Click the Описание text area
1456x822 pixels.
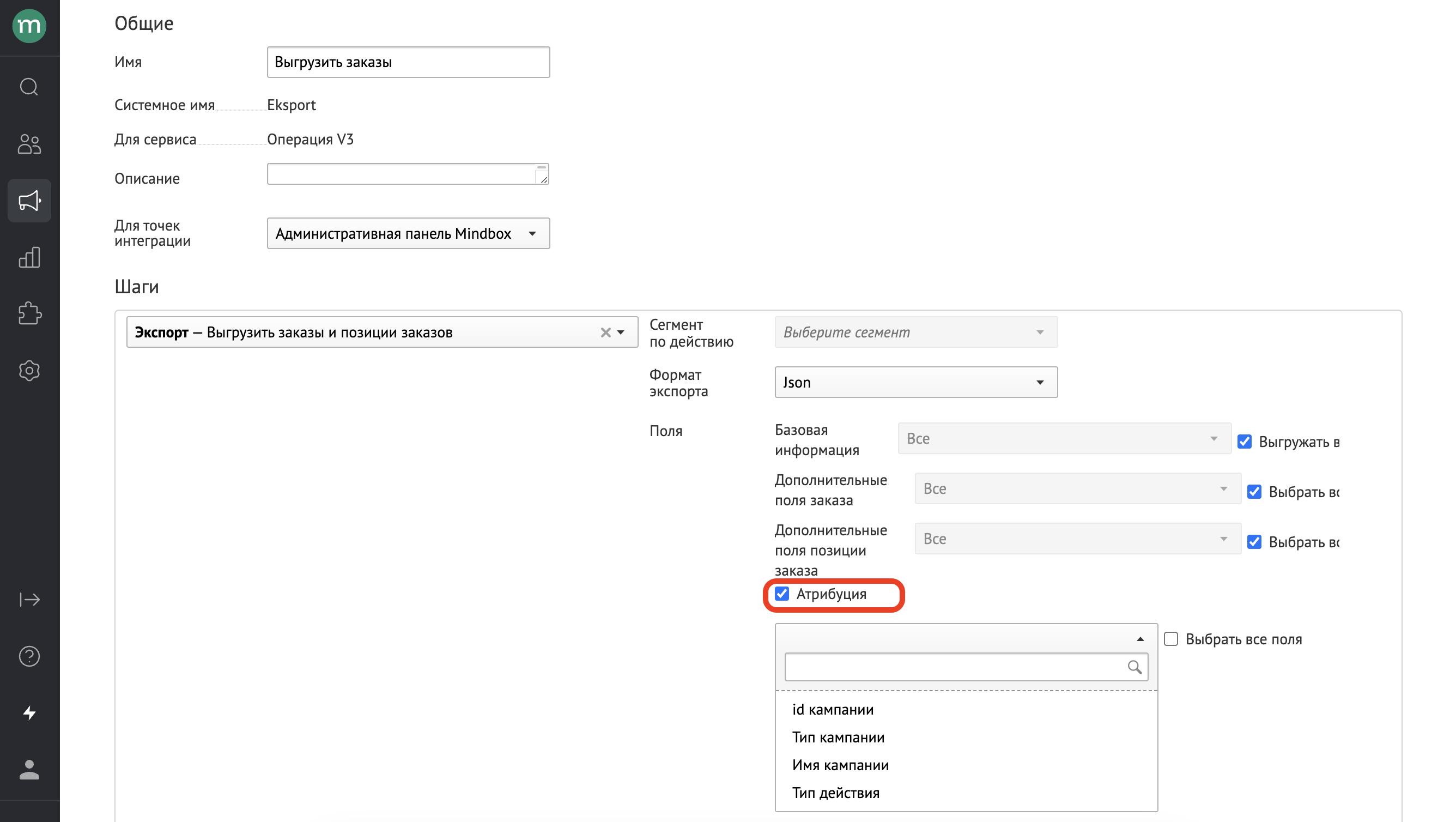408,174
